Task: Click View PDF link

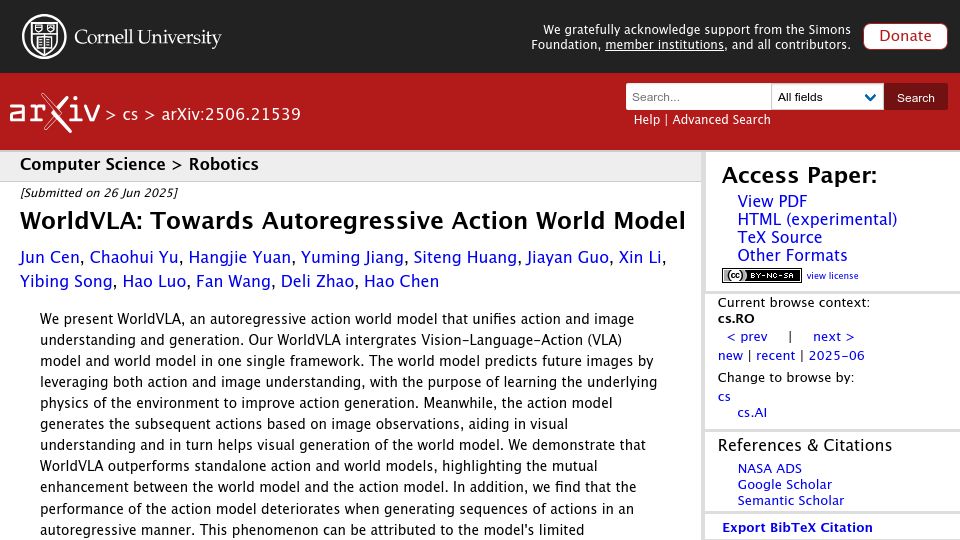Action: pos(772,201)
